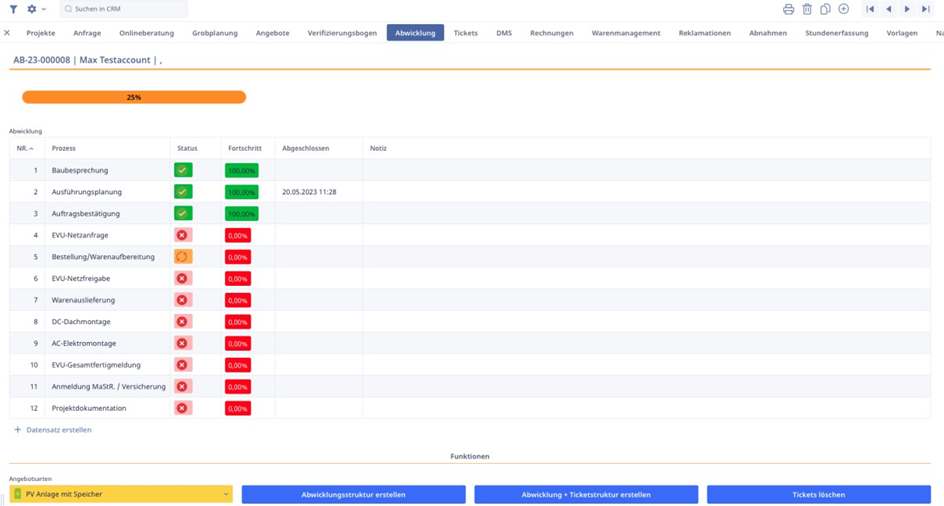Go to the next record
The height and width of the screenshot is (506, 944).
click(x=907, y=9)
